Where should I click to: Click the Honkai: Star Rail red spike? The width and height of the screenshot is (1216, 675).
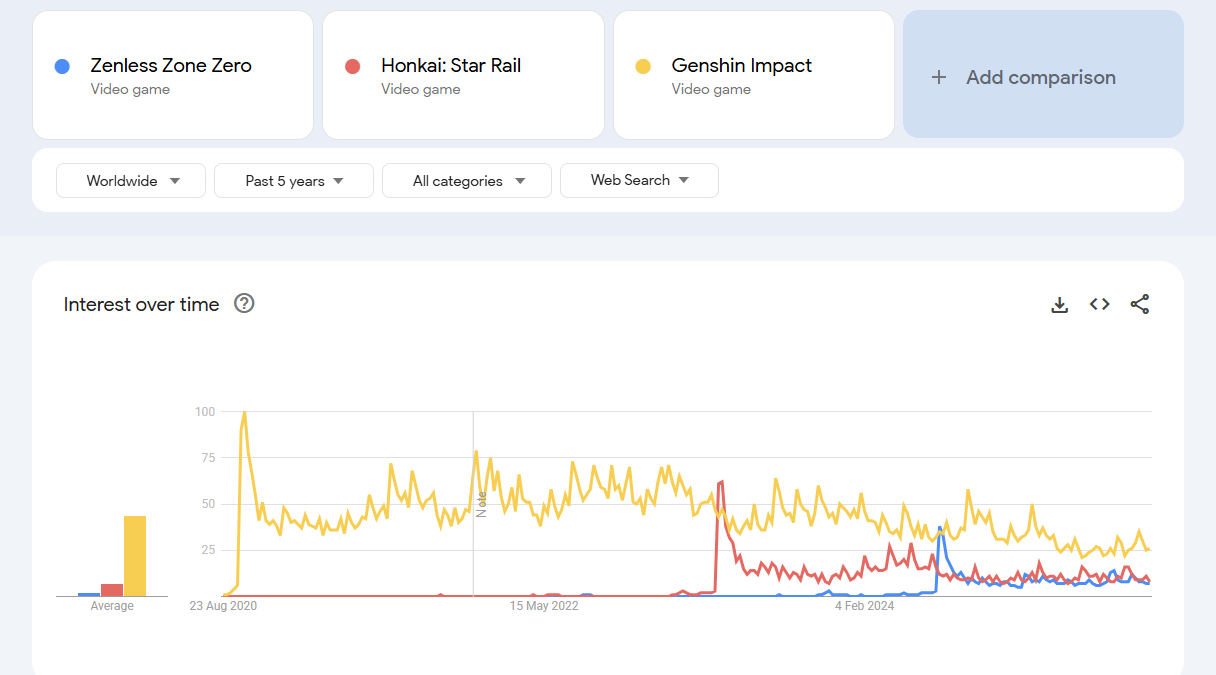pyautogui.click(x=721, y=483)
